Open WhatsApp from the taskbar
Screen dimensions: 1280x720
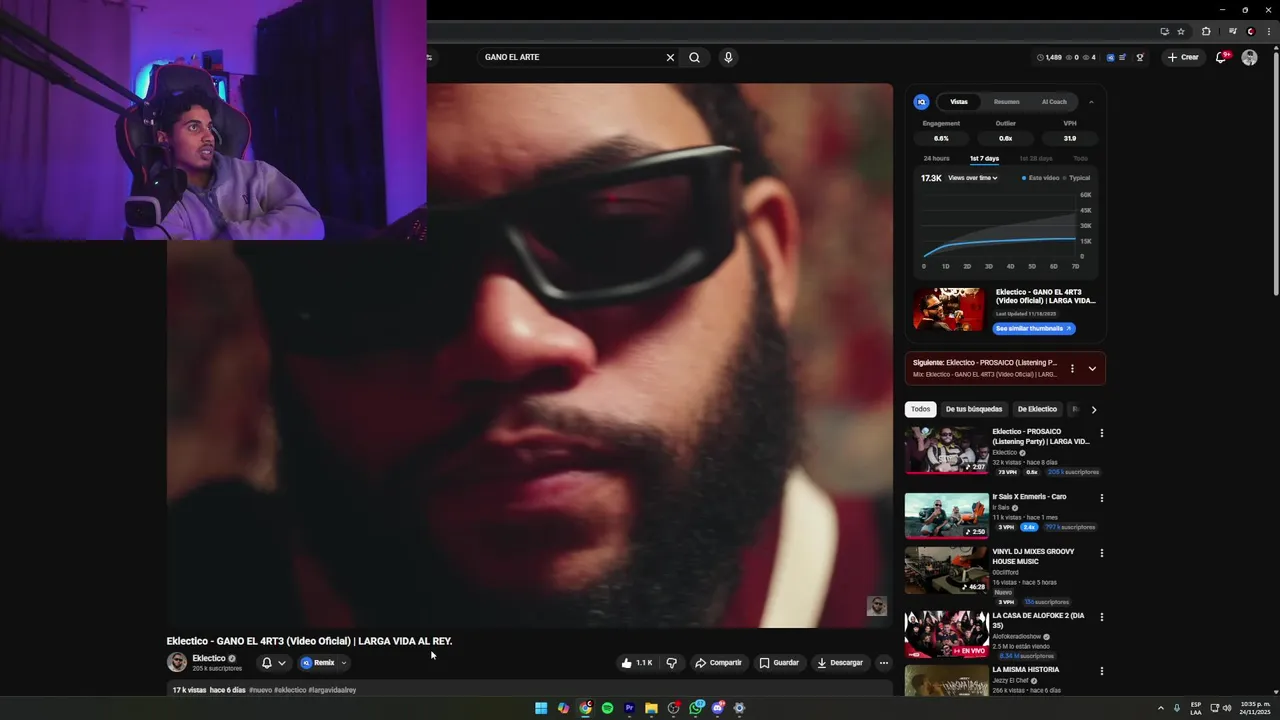point(695,708)
